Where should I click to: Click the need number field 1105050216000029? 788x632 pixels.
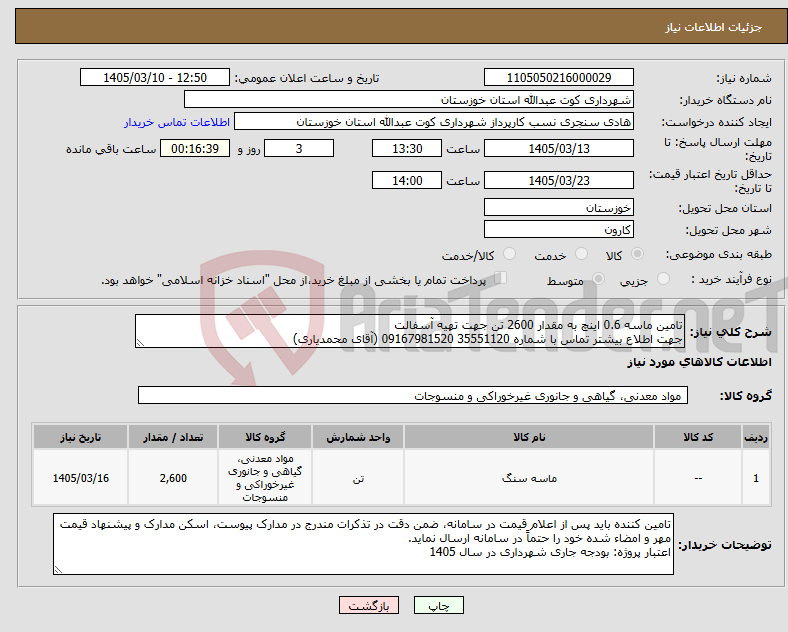559,77
